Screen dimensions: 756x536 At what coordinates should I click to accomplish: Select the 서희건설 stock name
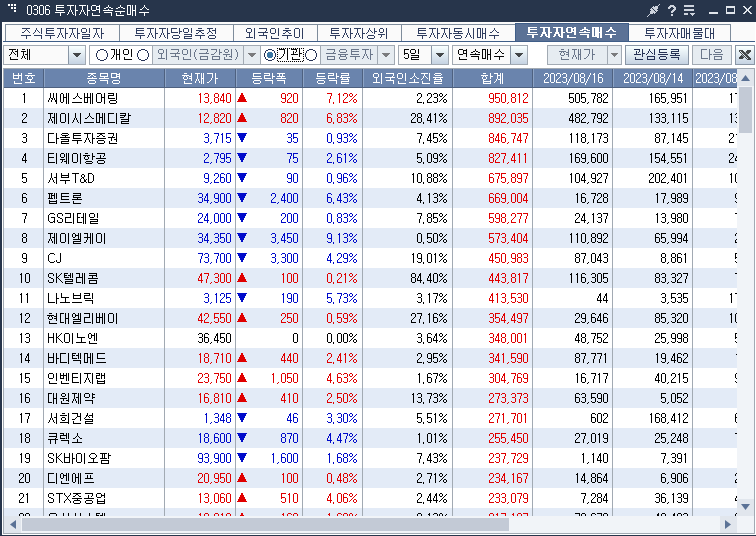pos(70,418)
